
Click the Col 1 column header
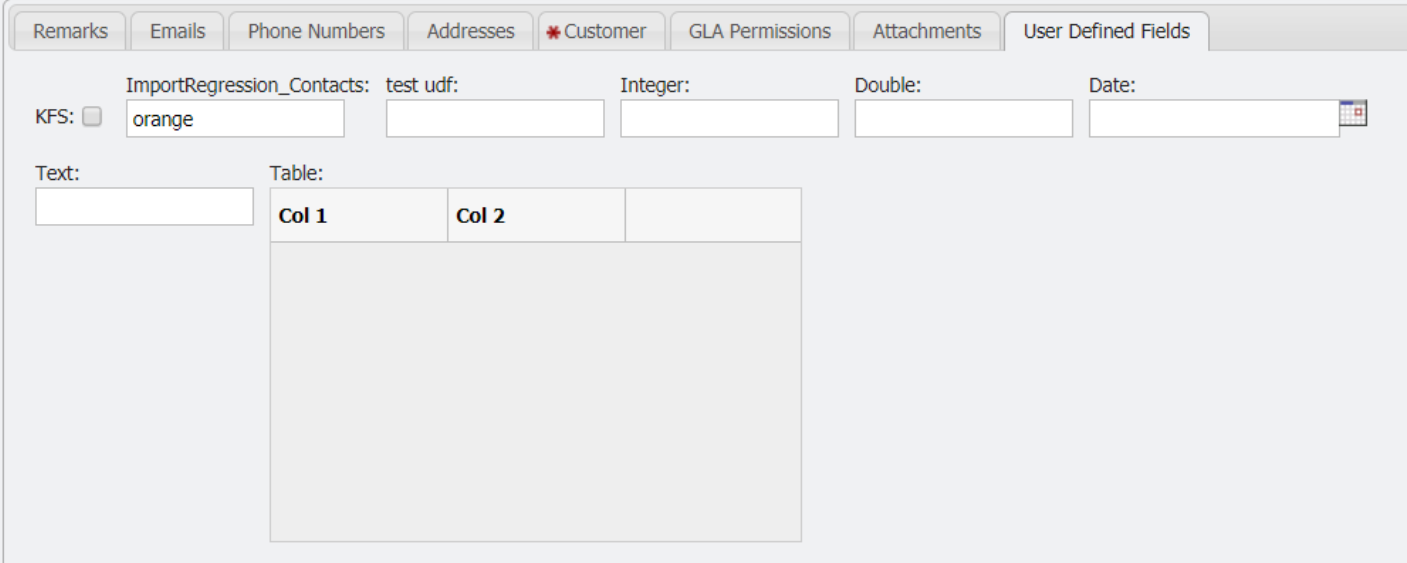point(359,215)
